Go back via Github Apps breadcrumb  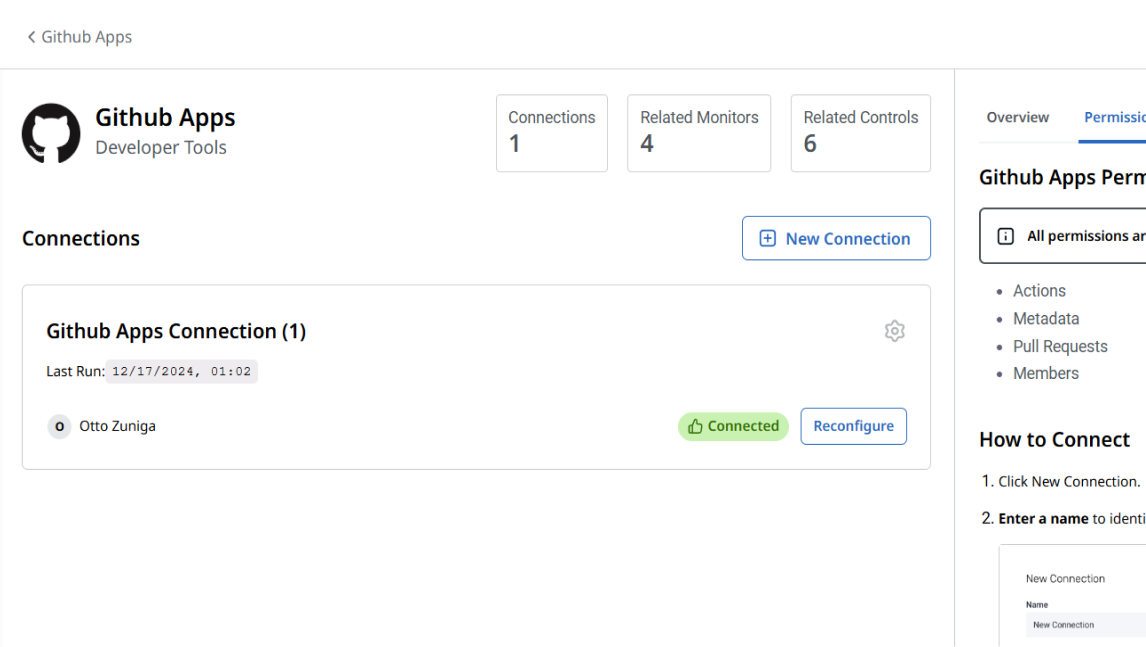(x=79, y=37)
